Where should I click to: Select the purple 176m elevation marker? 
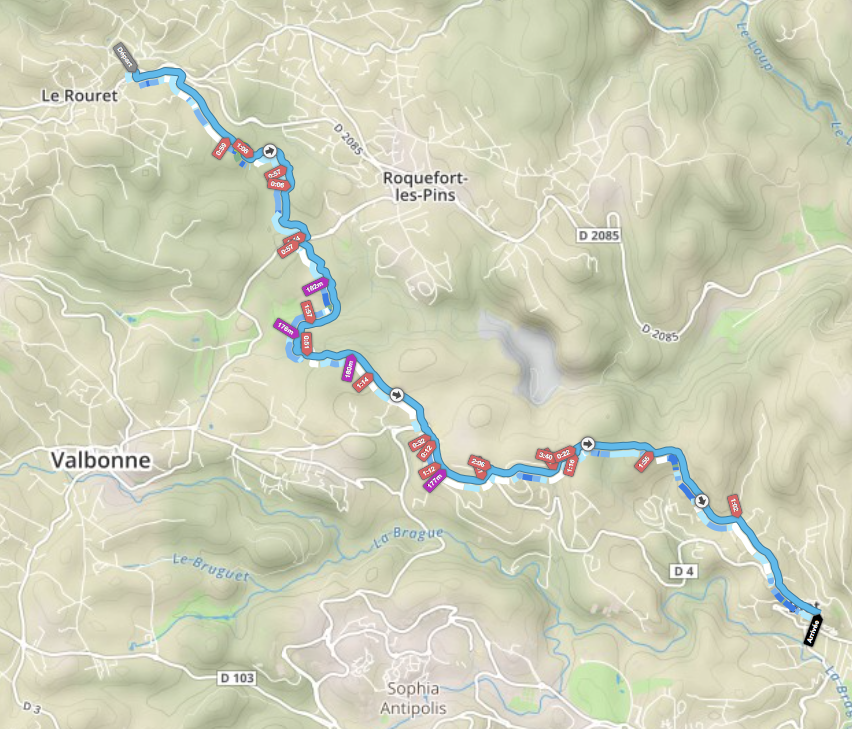(286, 328)
